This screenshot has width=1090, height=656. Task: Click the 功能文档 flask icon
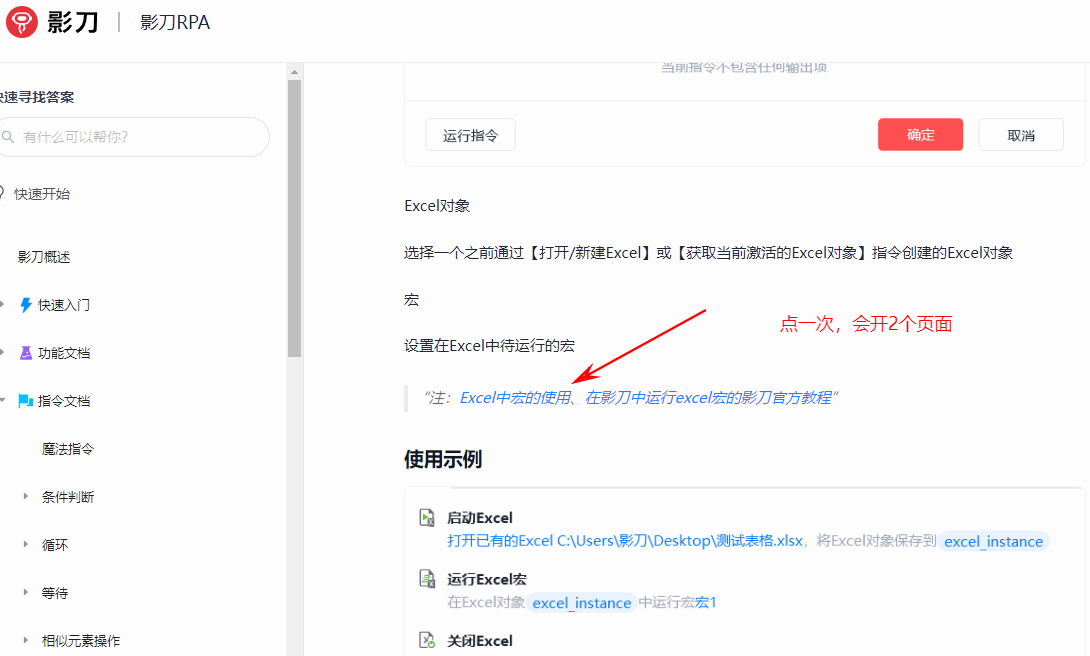click(x=26, y=353)
